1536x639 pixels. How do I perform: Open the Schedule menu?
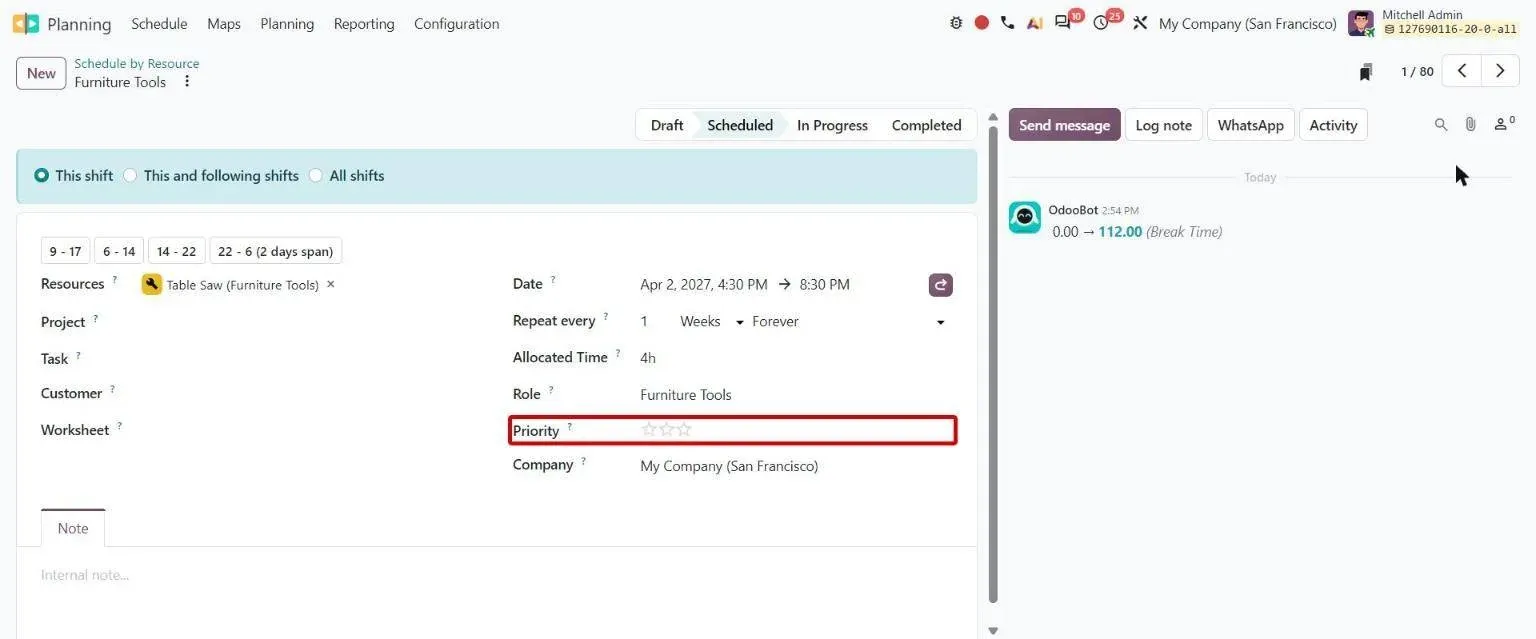coord(159,23)
